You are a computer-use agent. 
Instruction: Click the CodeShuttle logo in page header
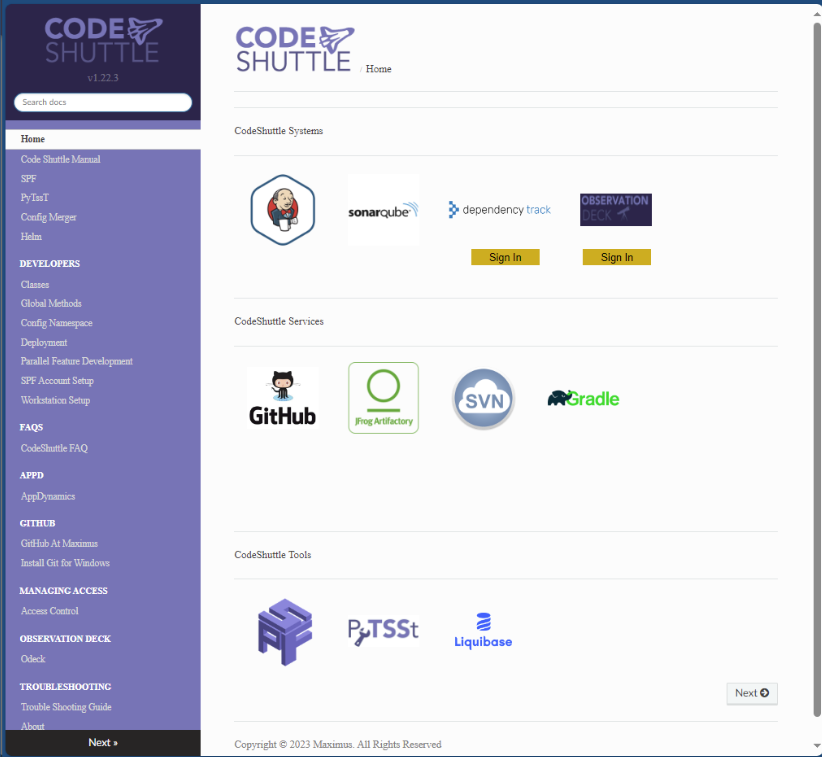(295, 49)
